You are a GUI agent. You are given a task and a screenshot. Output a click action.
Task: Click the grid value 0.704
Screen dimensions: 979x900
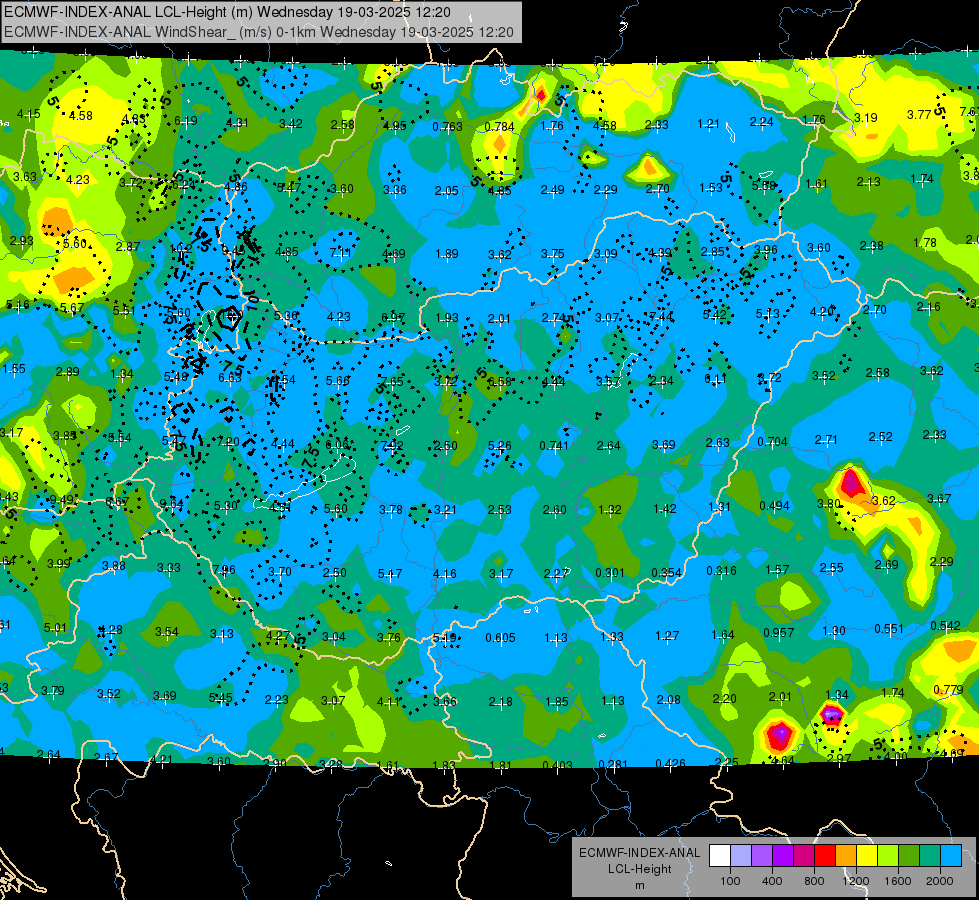[x=772, y=442]
